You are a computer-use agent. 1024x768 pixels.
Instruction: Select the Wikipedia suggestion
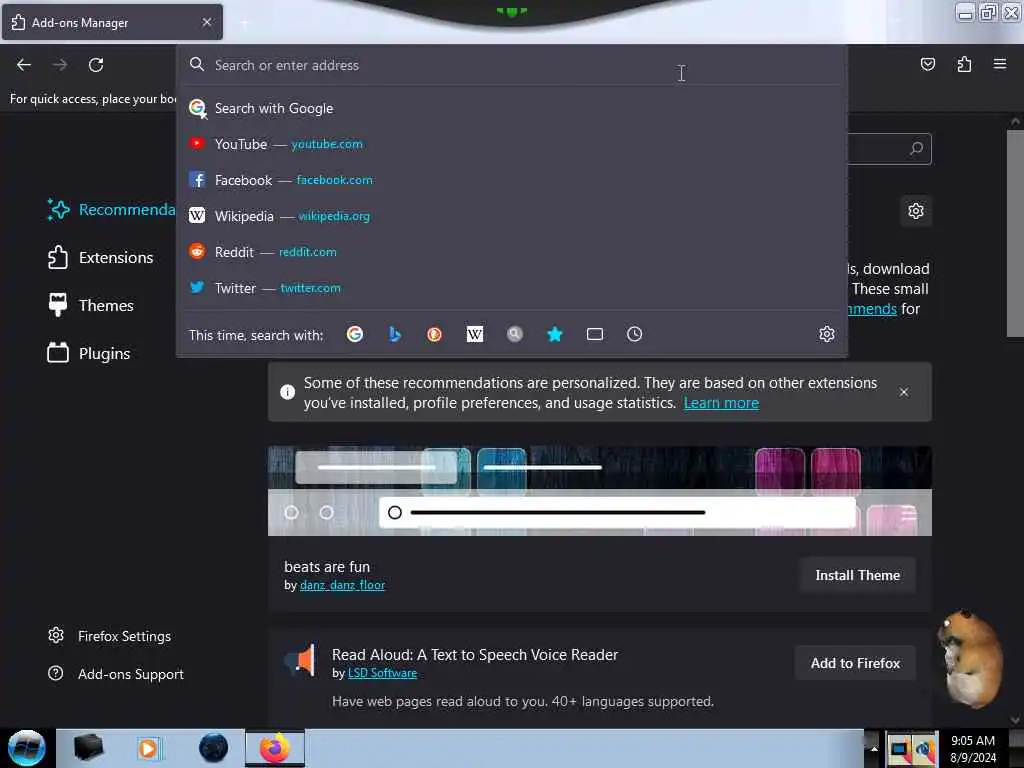511,216
